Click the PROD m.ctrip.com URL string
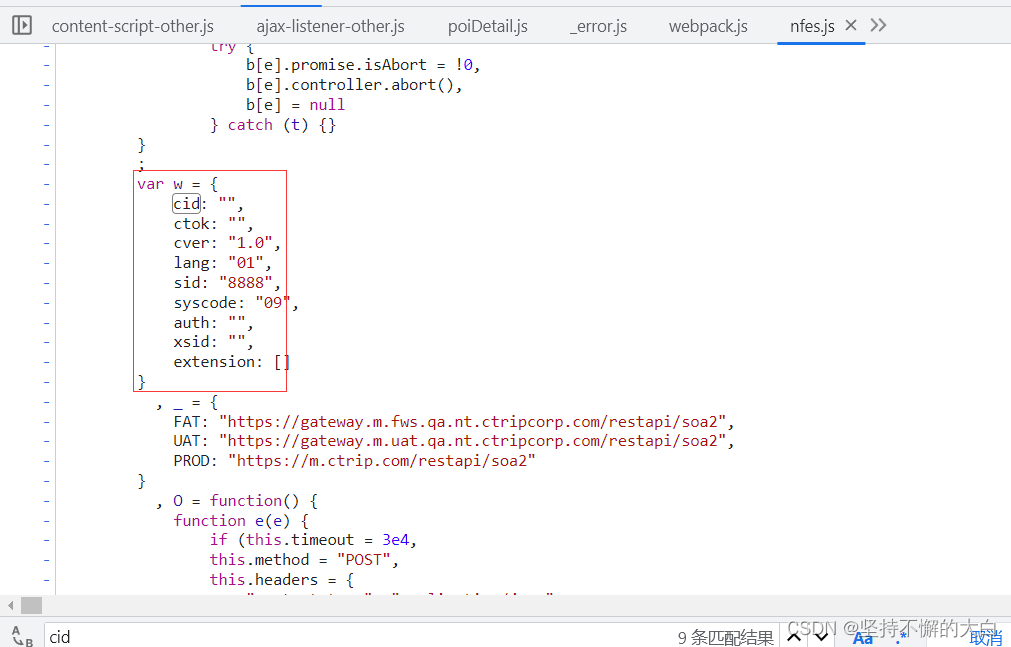Viewport: 1011px width, 647px height. coord(382,461)
